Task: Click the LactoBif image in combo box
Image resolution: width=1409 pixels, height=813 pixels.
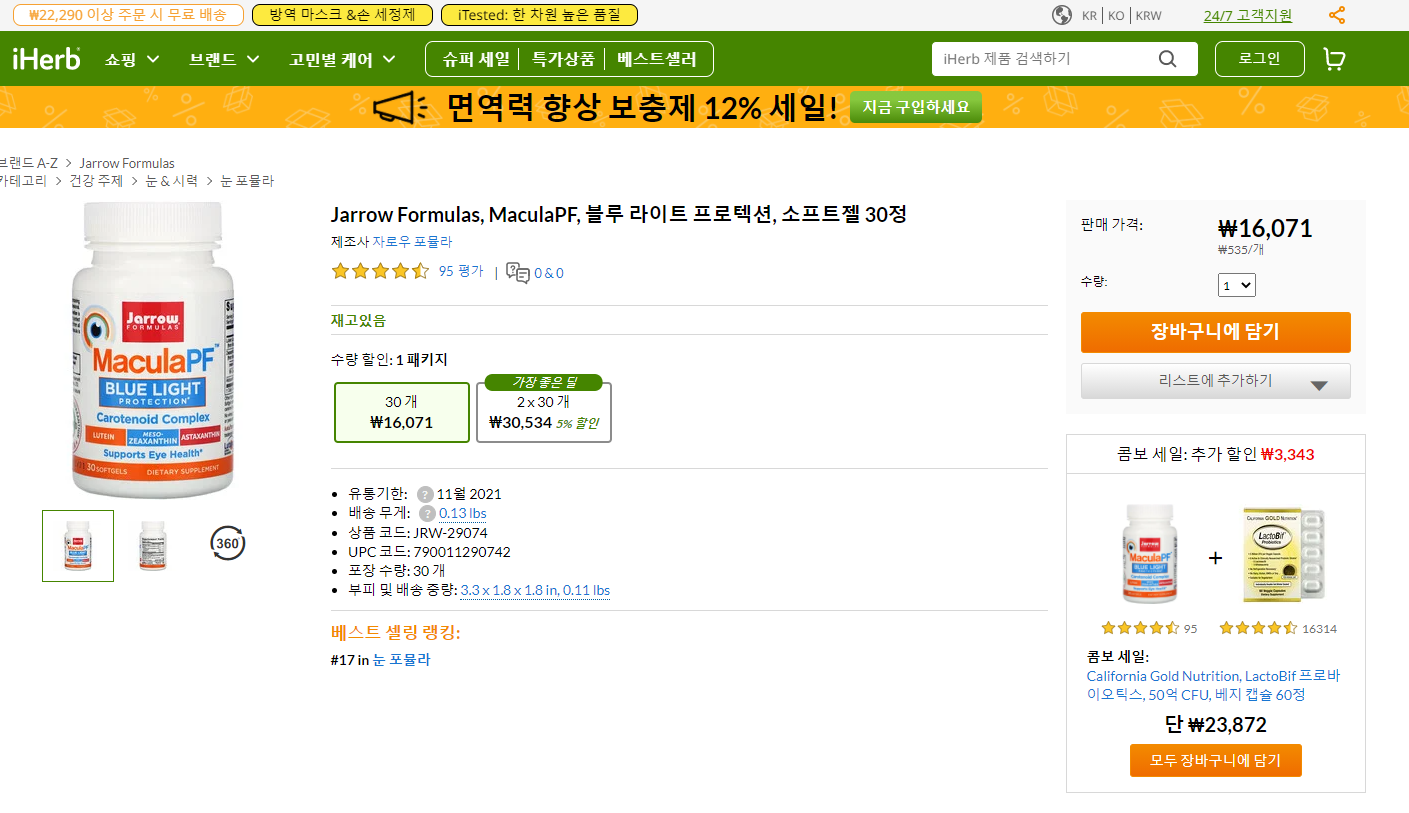Action: point(1284,554)
